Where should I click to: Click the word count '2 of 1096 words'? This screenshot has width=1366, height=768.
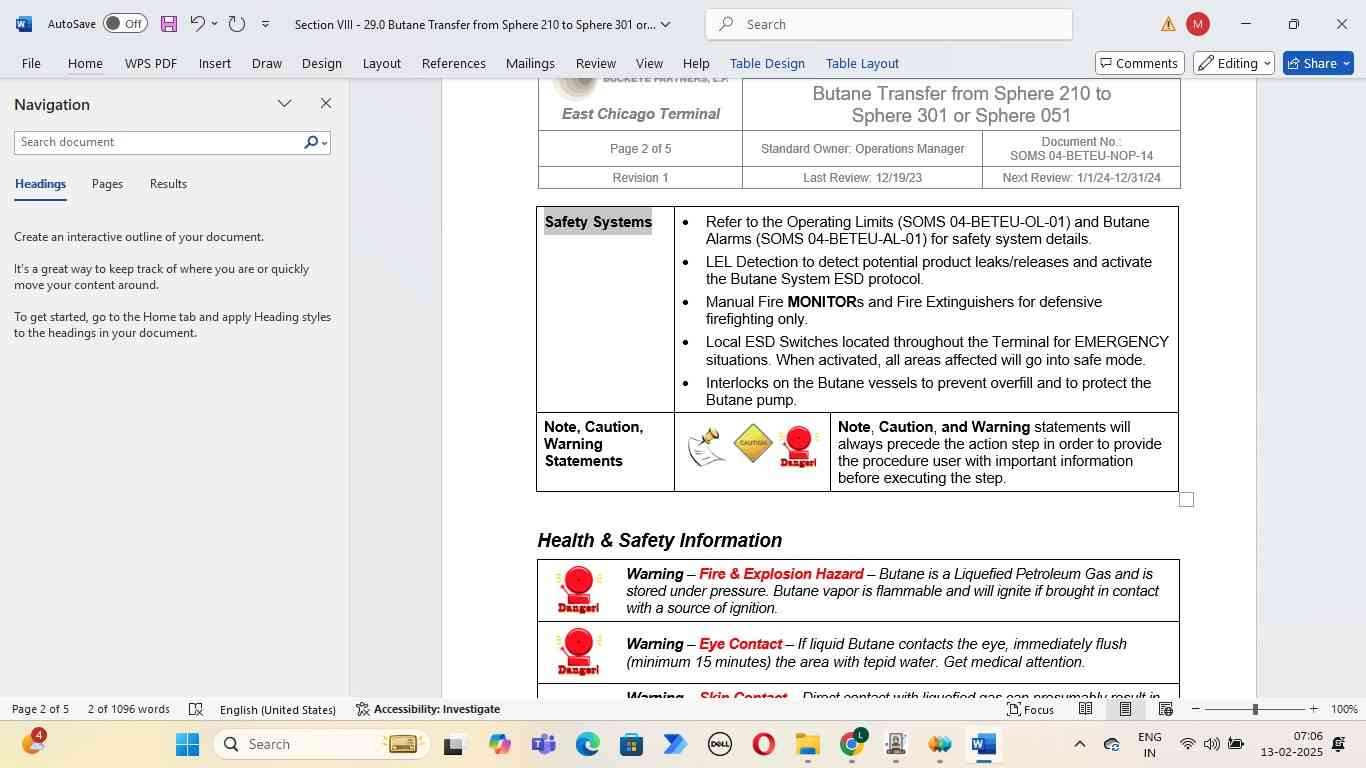pos(128,709)
